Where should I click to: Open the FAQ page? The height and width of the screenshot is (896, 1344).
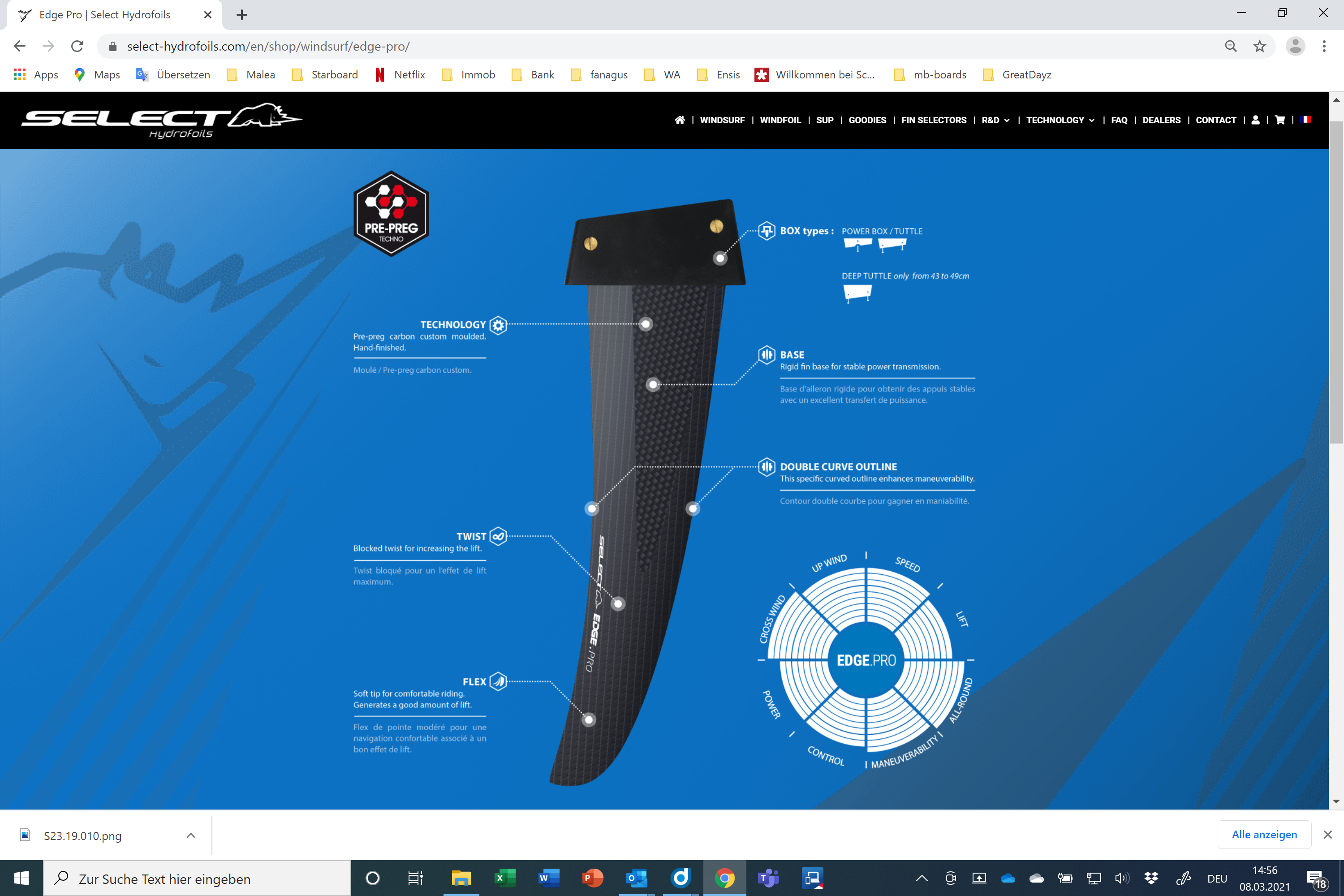tap(1119, 120)
